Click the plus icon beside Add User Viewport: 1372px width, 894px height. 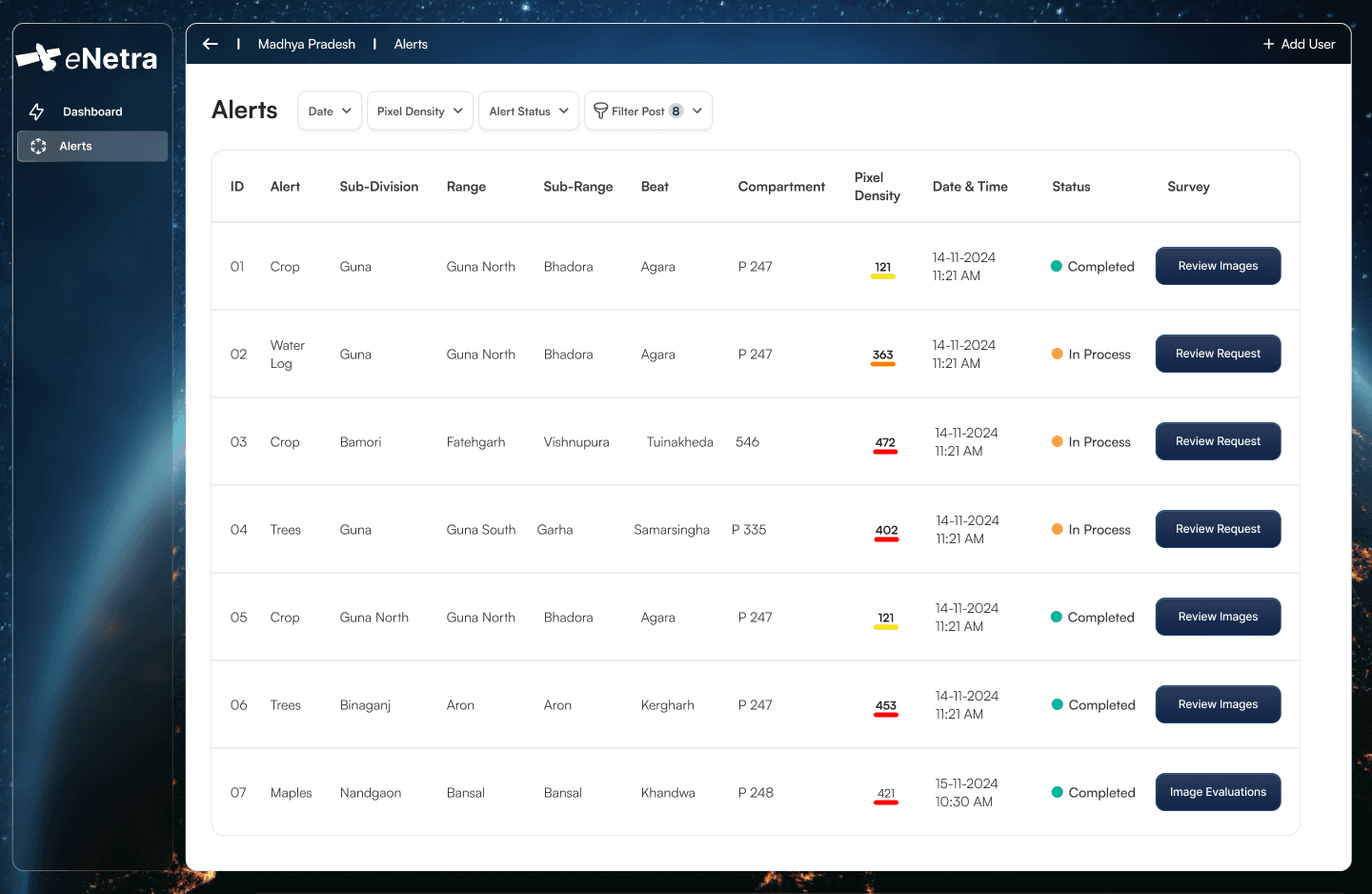click(x=1268, y=44)
